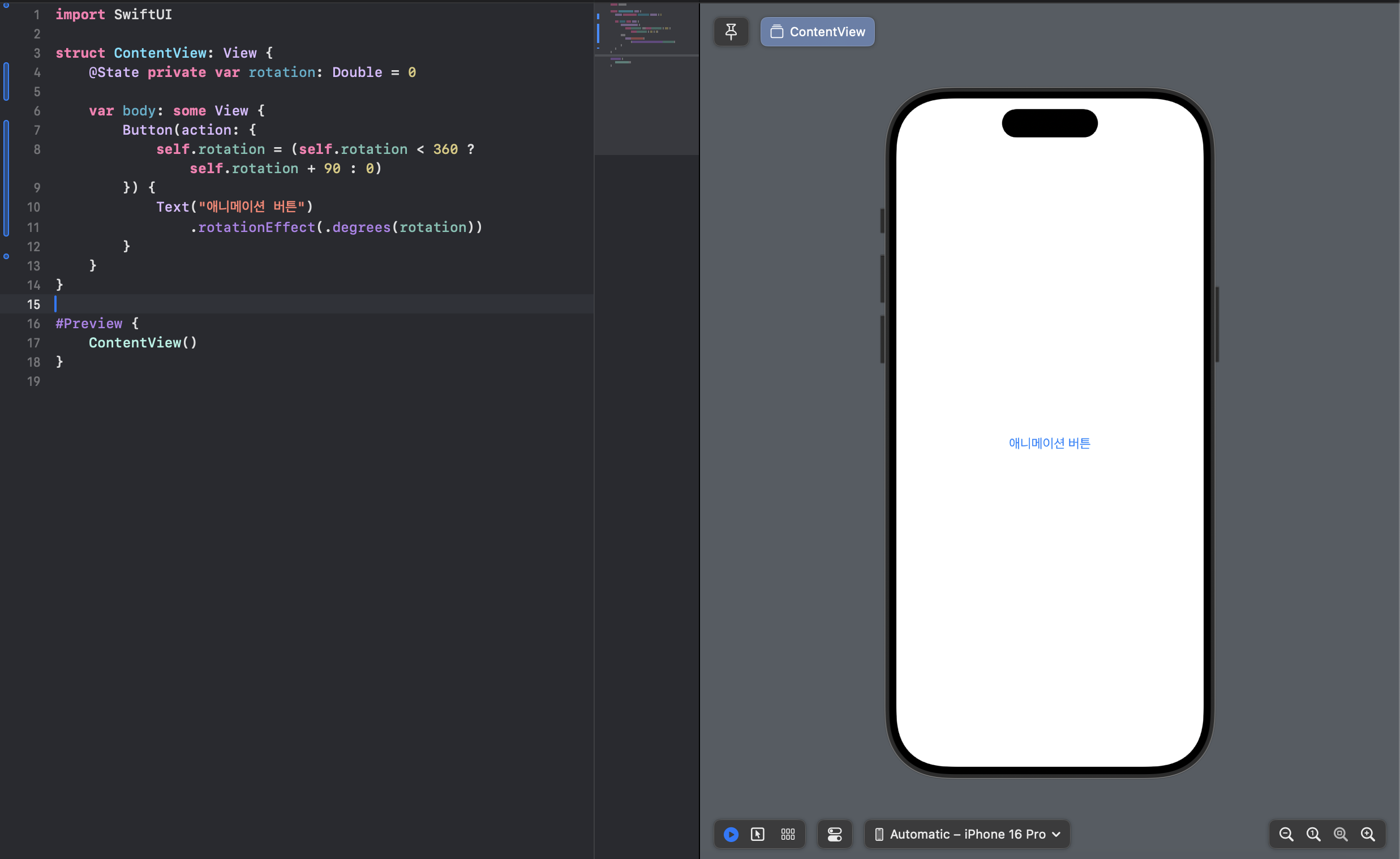Open canvas device settings toggles
The width and height of the screenshot is (1400, 859).
[x=834, y=834]
